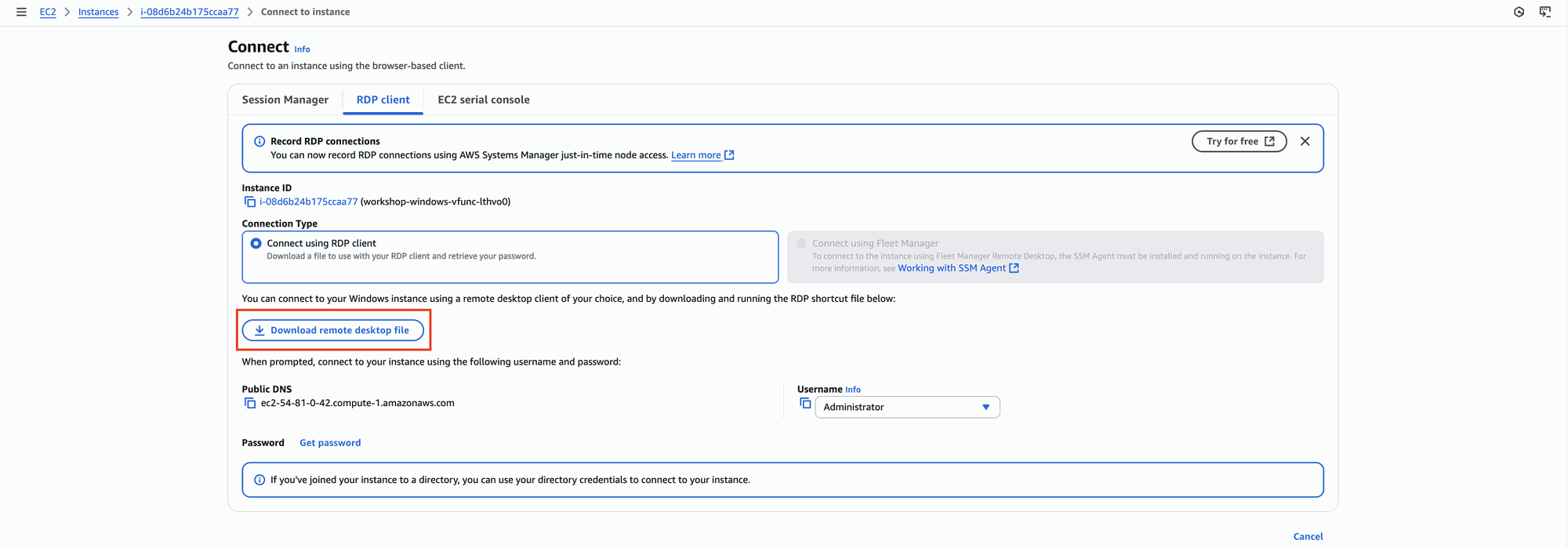Click the clock icon in the top right
1568x548 pixels.
click(x=1519, y=12)
